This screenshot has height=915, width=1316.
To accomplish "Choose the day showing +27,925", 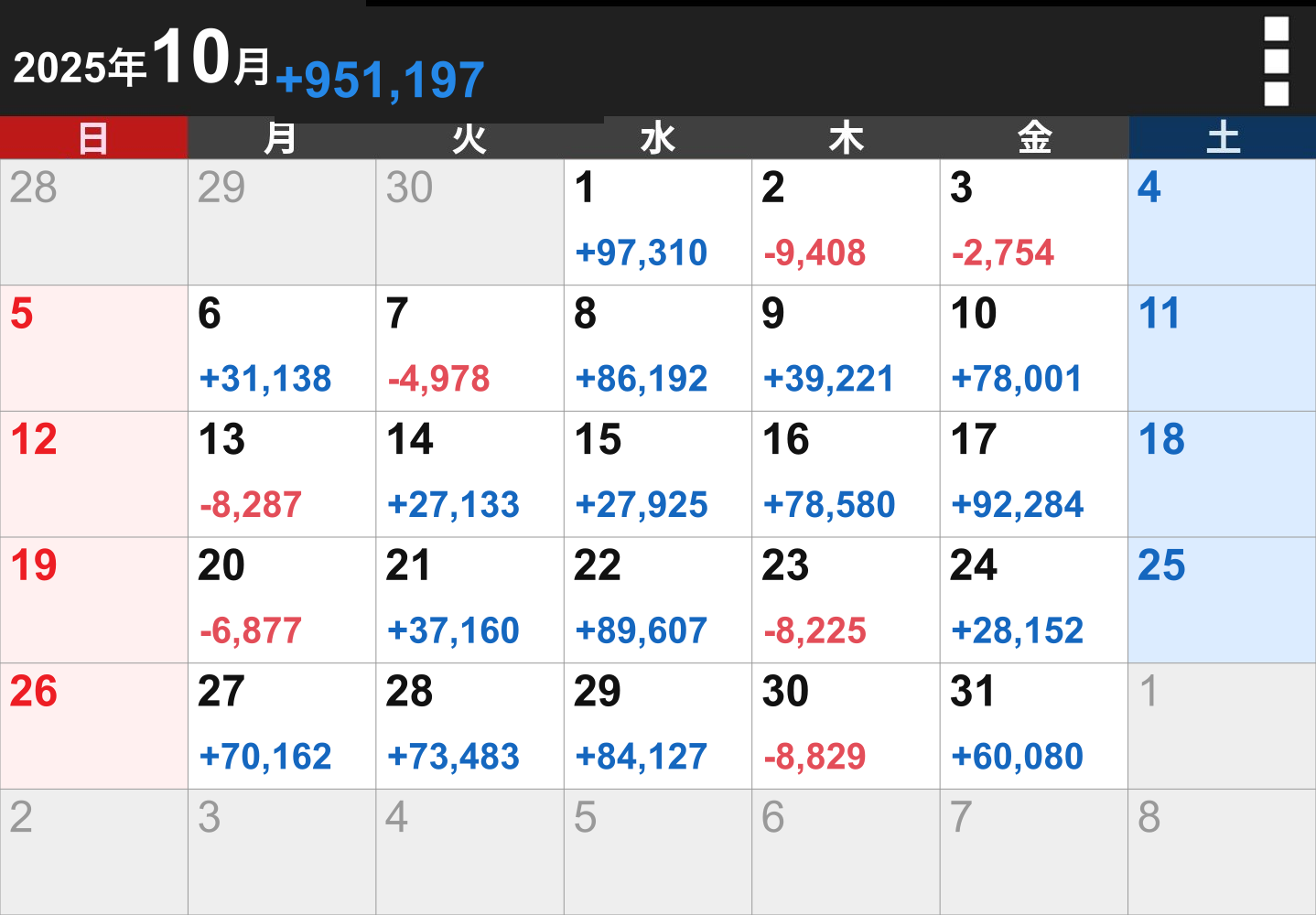I will pyautogui.click(x=658, y=474).
